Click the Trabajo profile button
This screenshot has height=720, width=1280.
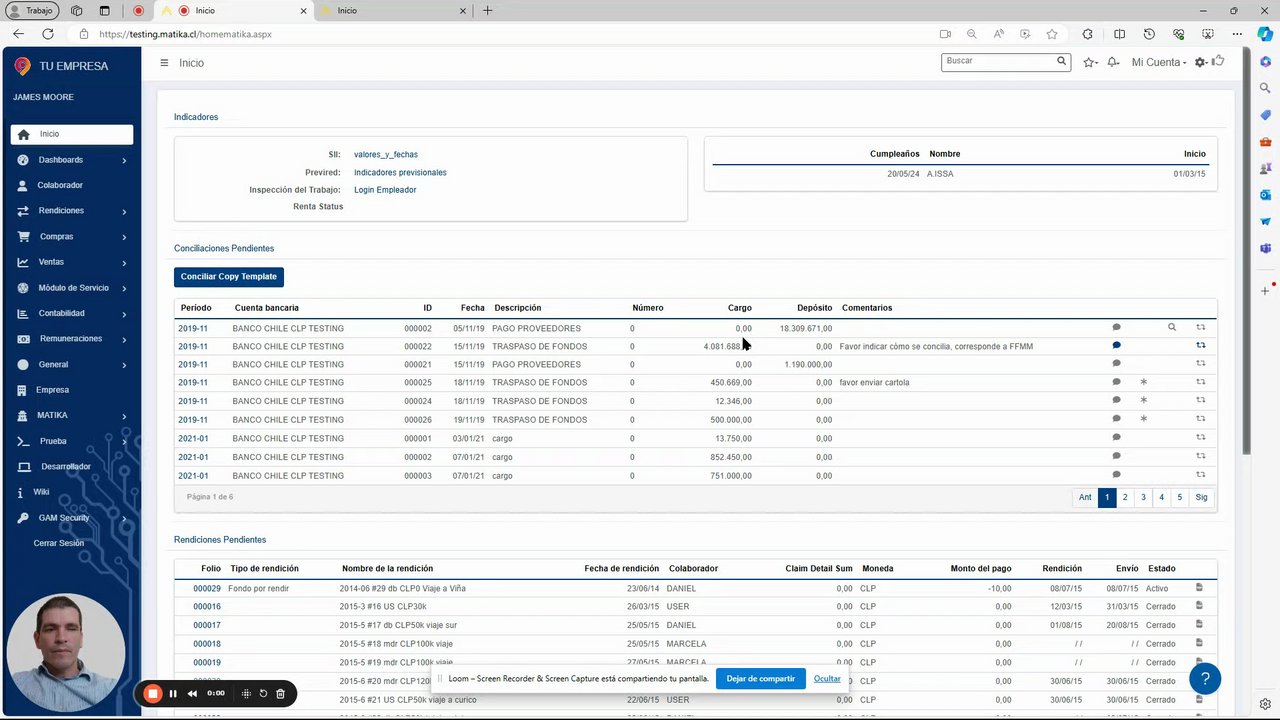[32, 11]
